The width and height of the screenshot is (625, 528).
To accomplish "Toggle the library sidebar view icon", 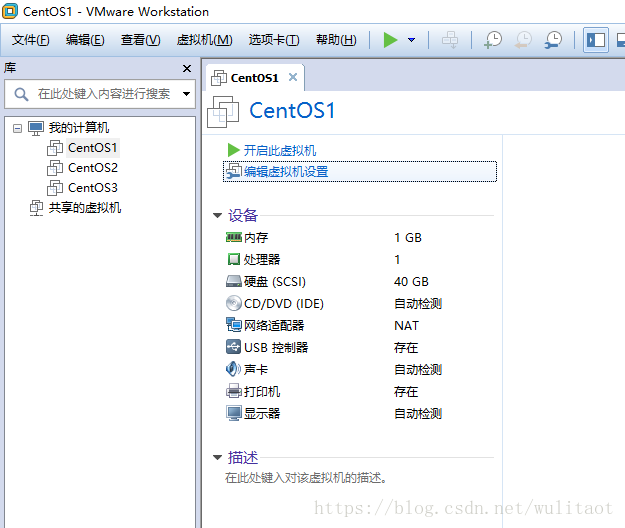I will click(596, 40).
